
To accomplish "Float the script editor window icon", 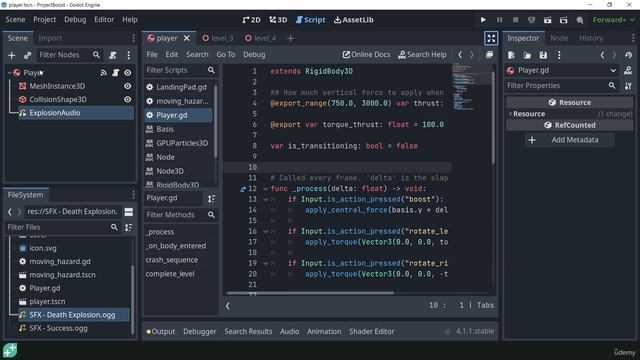I will 489,54.
